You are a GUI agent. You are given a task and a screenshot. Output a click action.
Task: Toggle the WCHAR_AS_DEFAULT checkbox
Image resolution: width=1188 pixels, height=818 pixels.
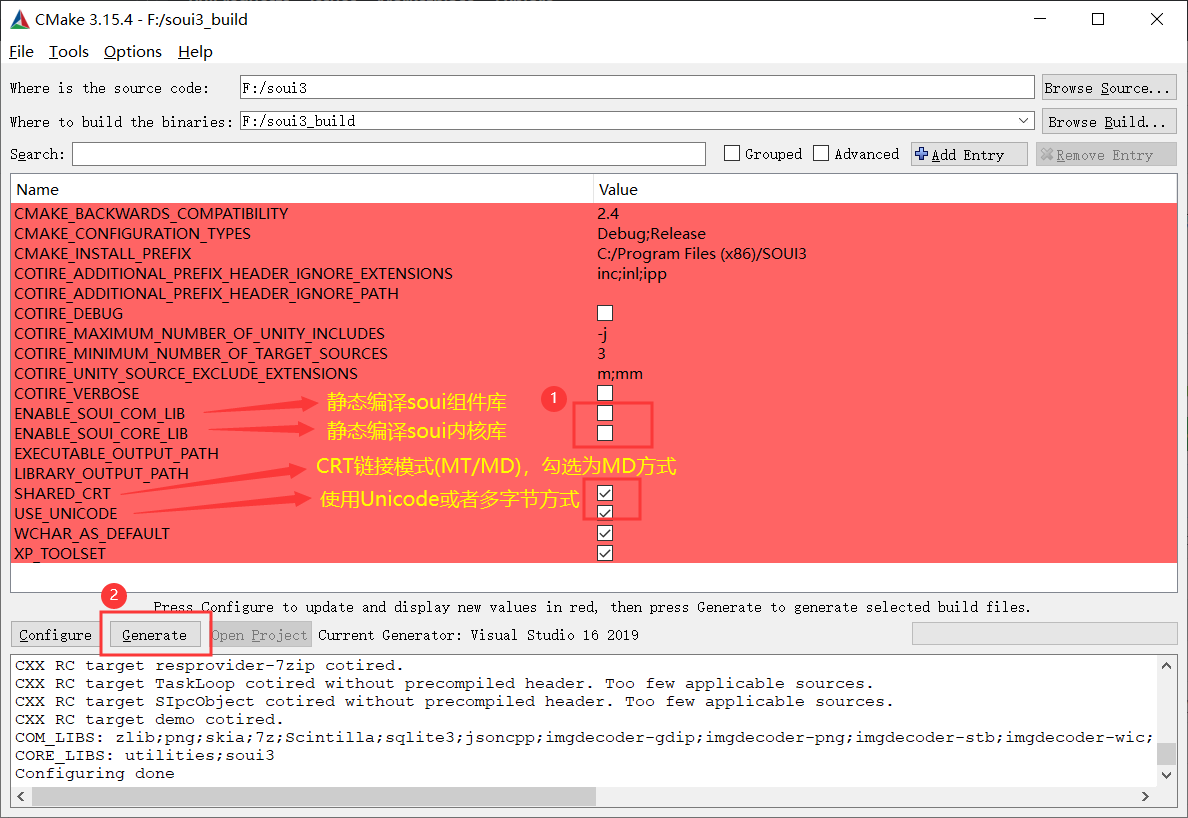605,533
